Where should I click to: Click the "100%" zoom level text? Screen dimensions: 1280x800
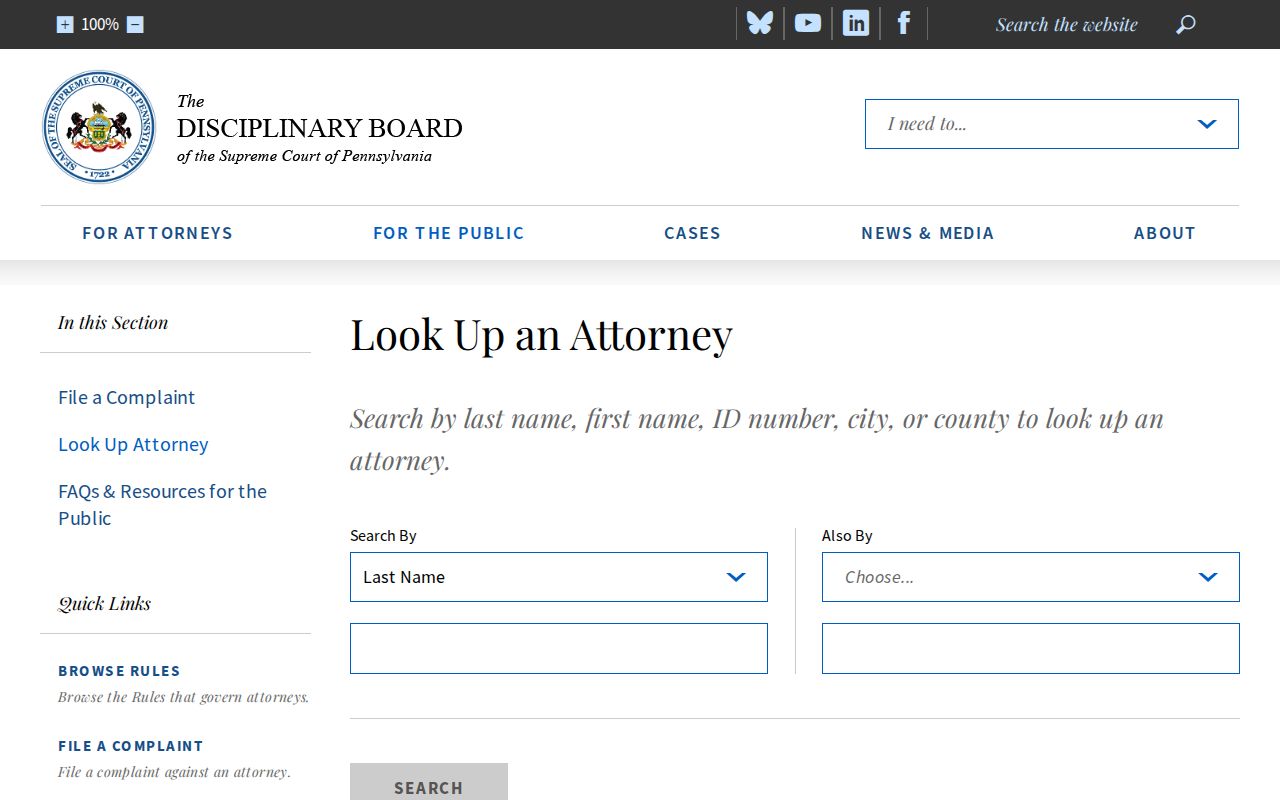coord(100,24)
